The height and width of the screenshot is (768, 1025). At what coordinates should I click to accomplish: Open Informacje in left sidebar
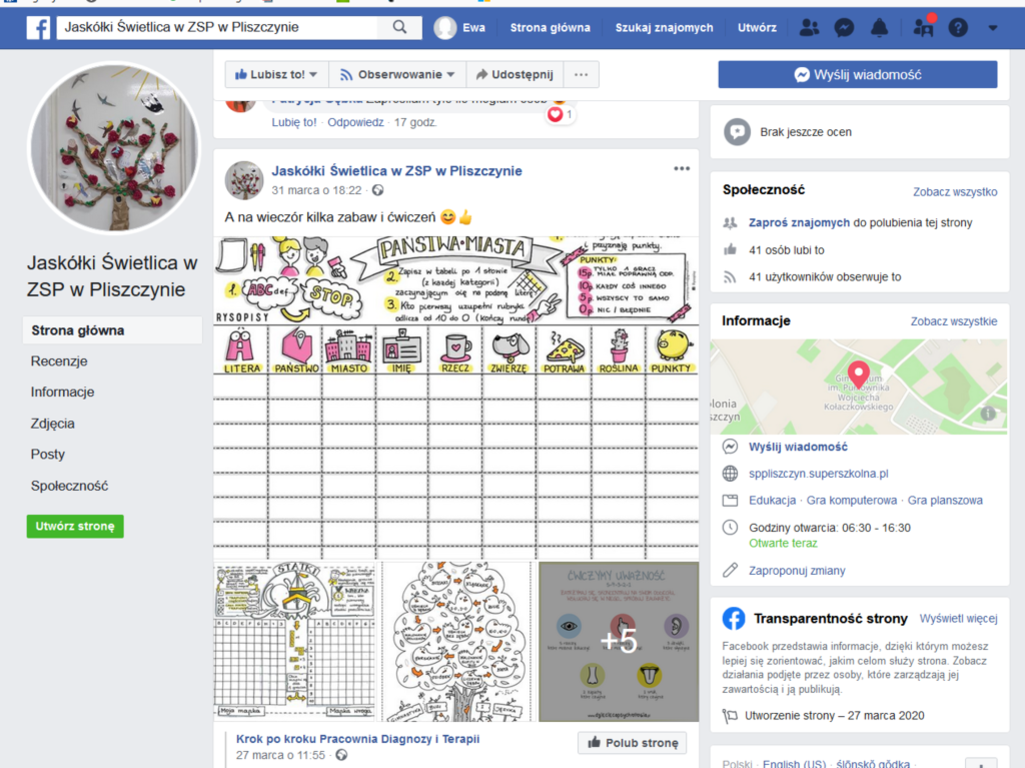(62, 392)
